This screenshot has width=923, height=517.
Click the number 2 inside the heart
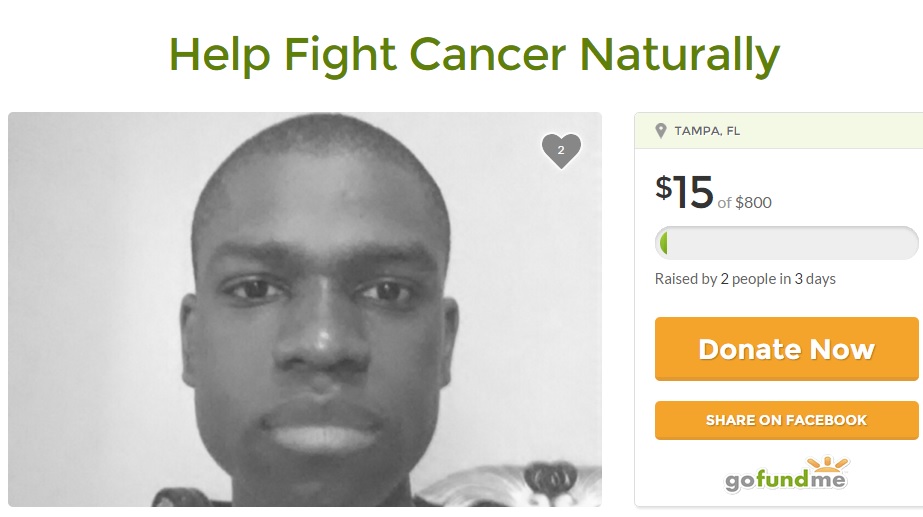pos(561,150)
